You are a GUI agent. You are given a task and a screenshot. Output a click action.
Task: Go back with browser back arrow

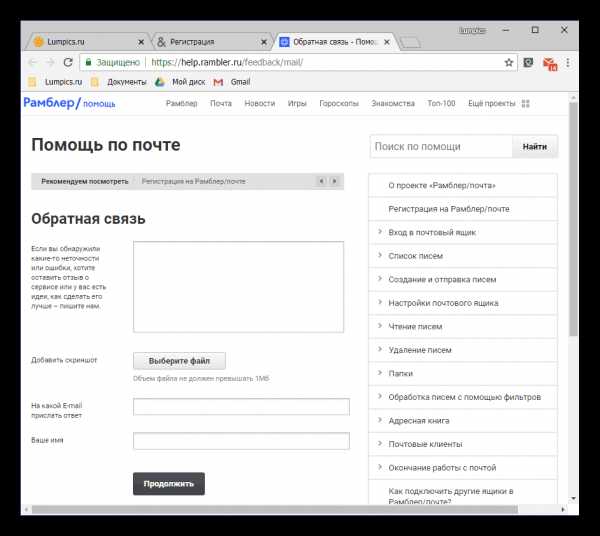pyautogui.click(x=33, y=62)
